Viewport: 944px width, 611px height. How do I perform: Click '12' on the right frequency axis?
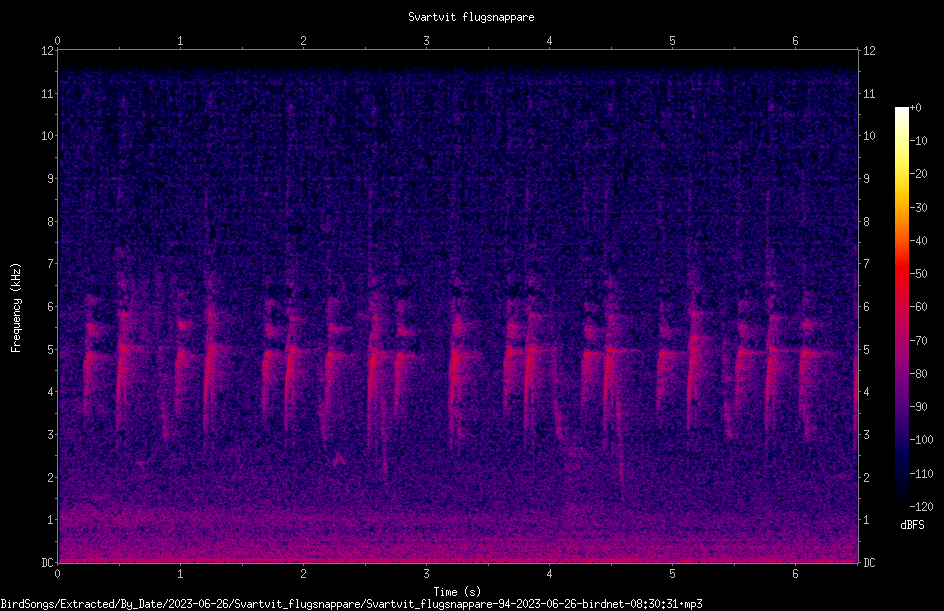[869, 51]
